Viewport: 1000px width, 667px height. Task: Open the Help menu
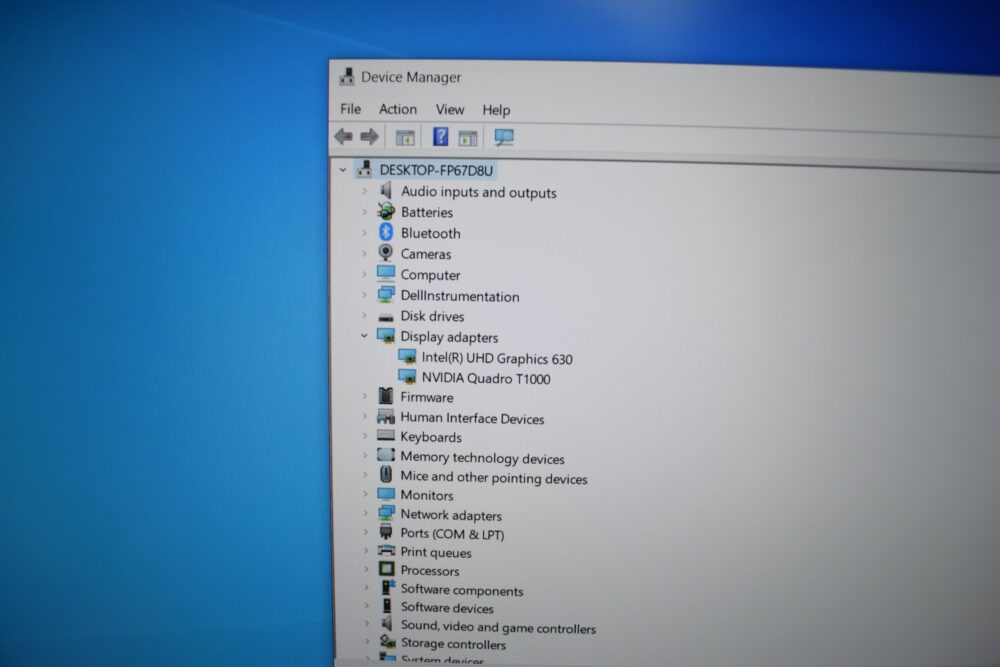(x=496, y=110)
